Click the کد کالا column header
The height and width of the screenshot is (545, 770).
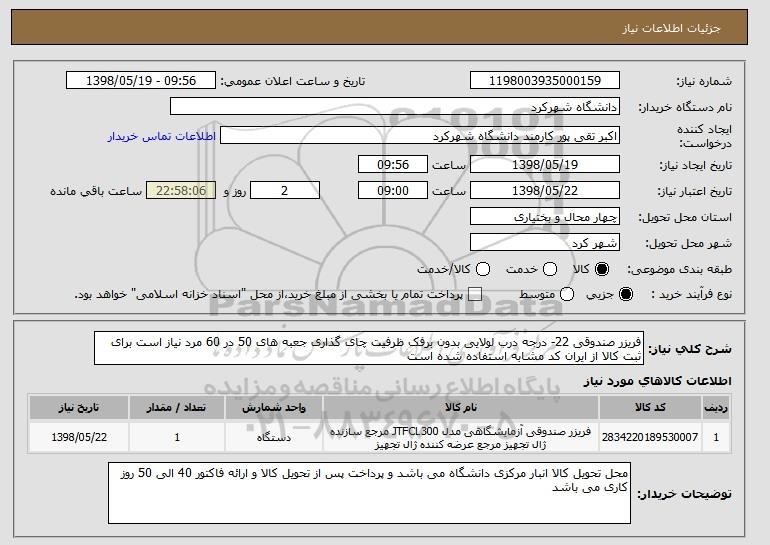(x=650, y=408)
